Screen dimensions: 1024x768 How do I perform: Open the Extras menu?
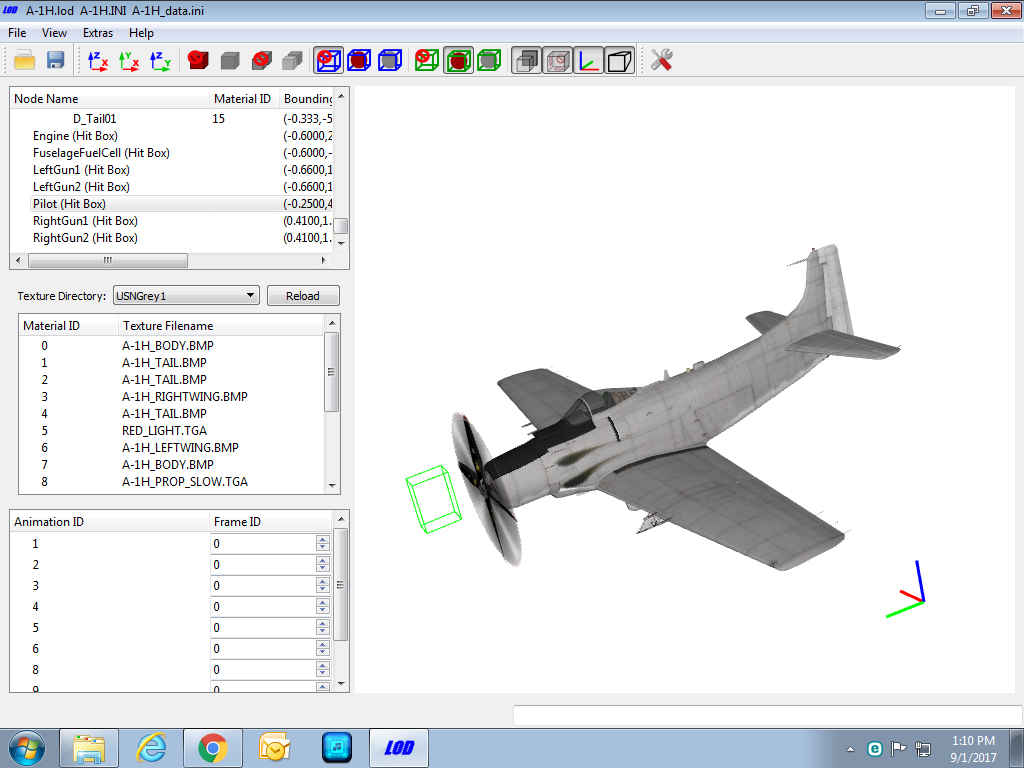(98, 33)
